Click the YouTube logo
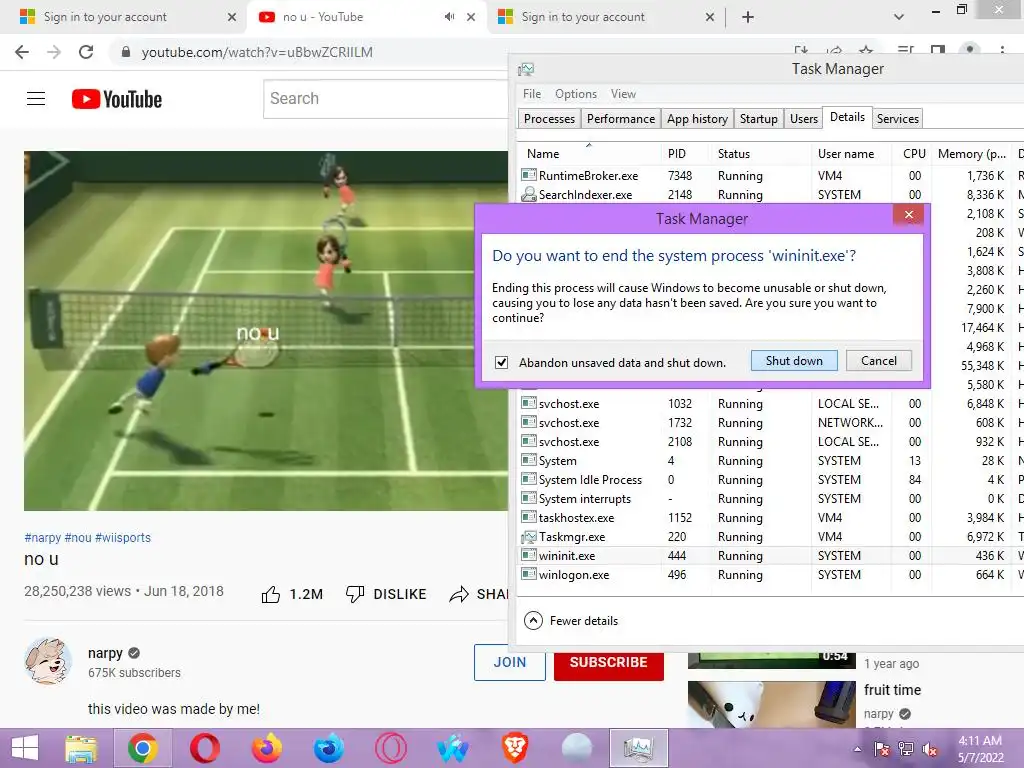 pos(117,99)
